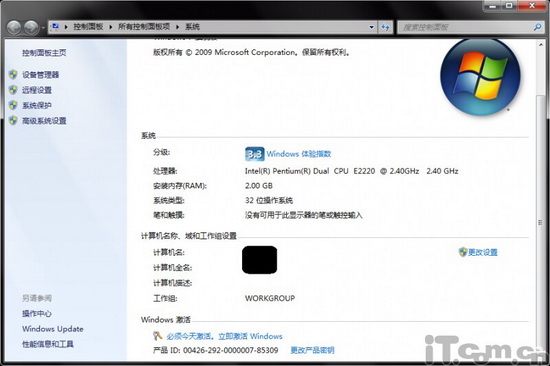Viewport: 550px width, 366px height.
Task: Click the 2.00 GB RAM value
Action: coord(259,186)
